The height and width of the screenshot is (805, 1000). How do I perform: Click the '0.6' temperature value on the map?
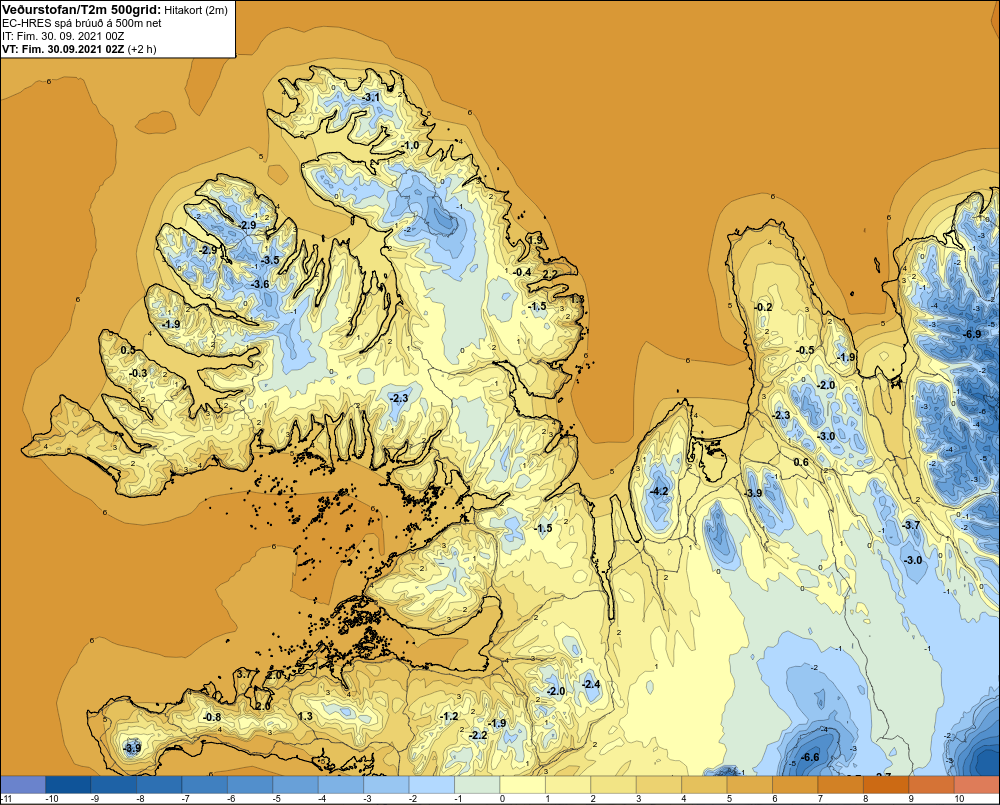[x=801, y=462]
